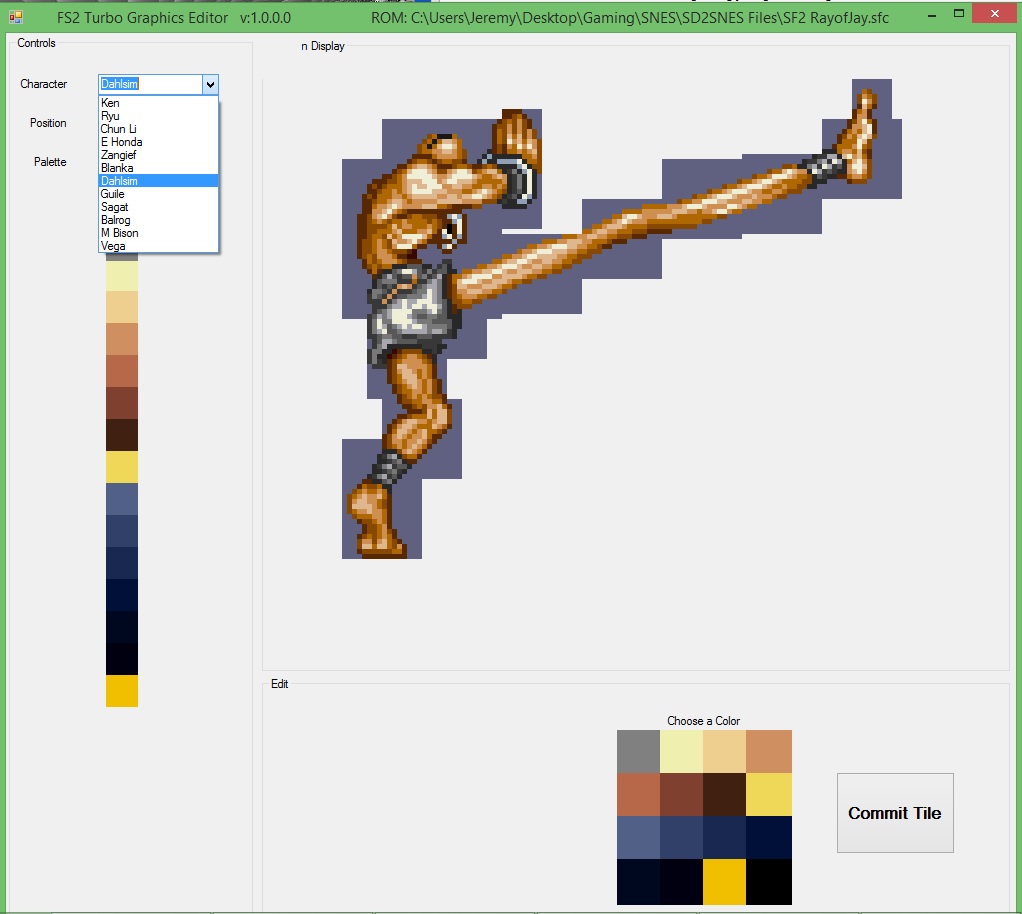Image resolution: width=1022 pixels, height=914 pixels.
Task: Select Ryu from the character list
Action: 158,116
